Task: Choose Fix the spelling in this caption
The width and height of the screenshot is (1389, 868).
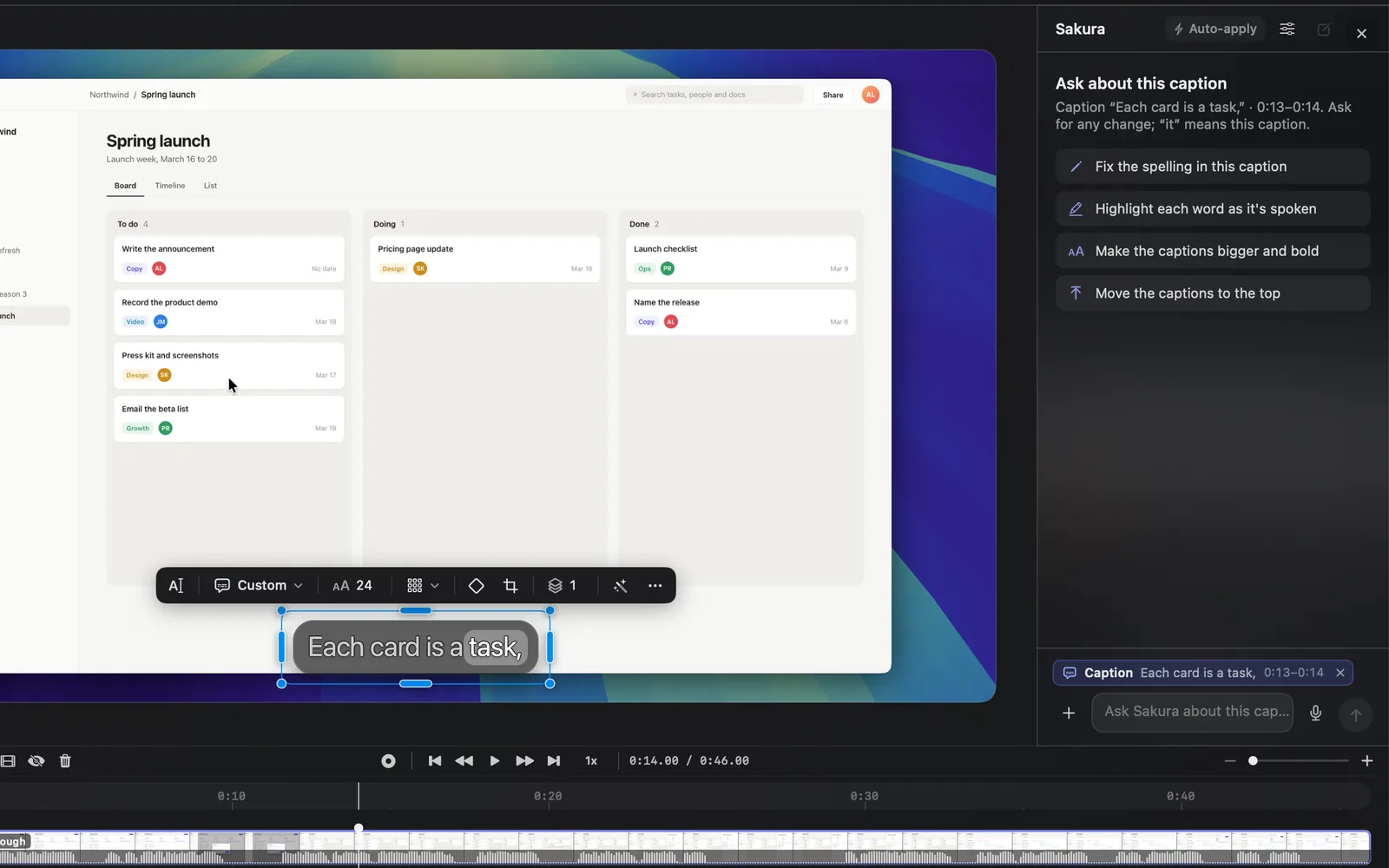Action: point(1213,167)
